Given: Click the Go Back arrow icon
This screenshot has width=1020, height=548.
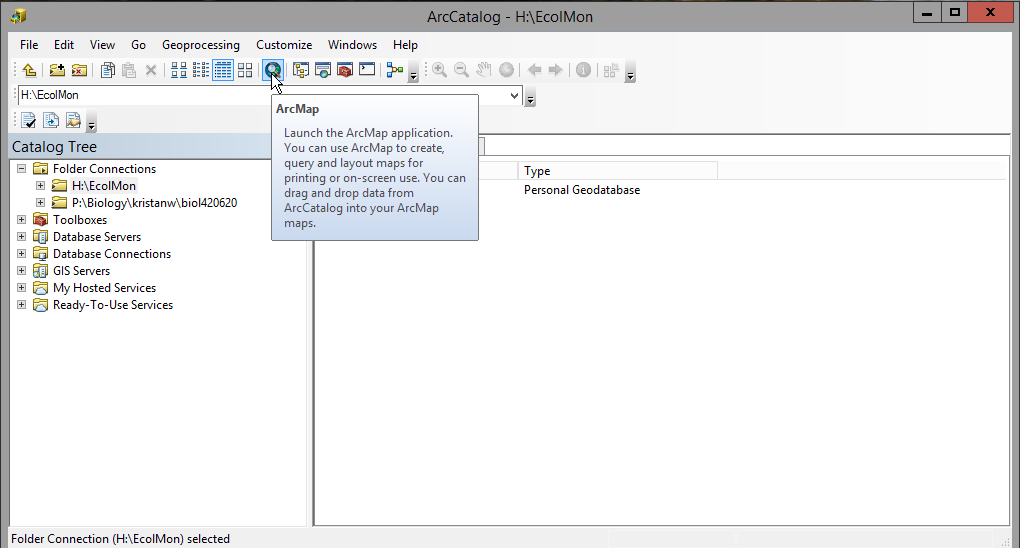Looking at the screenshot, I should click(534, 70).
